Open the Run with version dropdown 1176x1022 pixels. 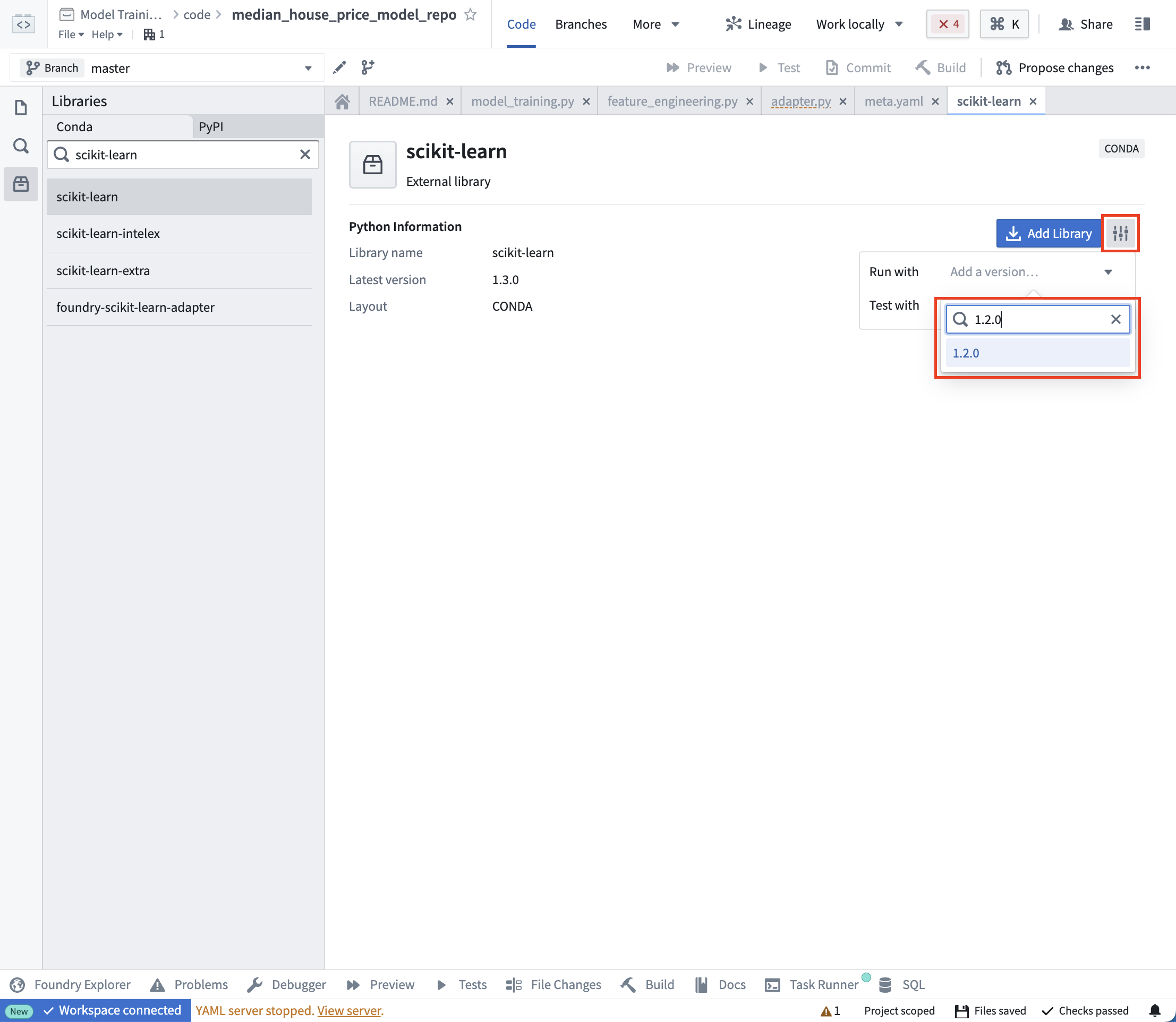point(1031,272)
